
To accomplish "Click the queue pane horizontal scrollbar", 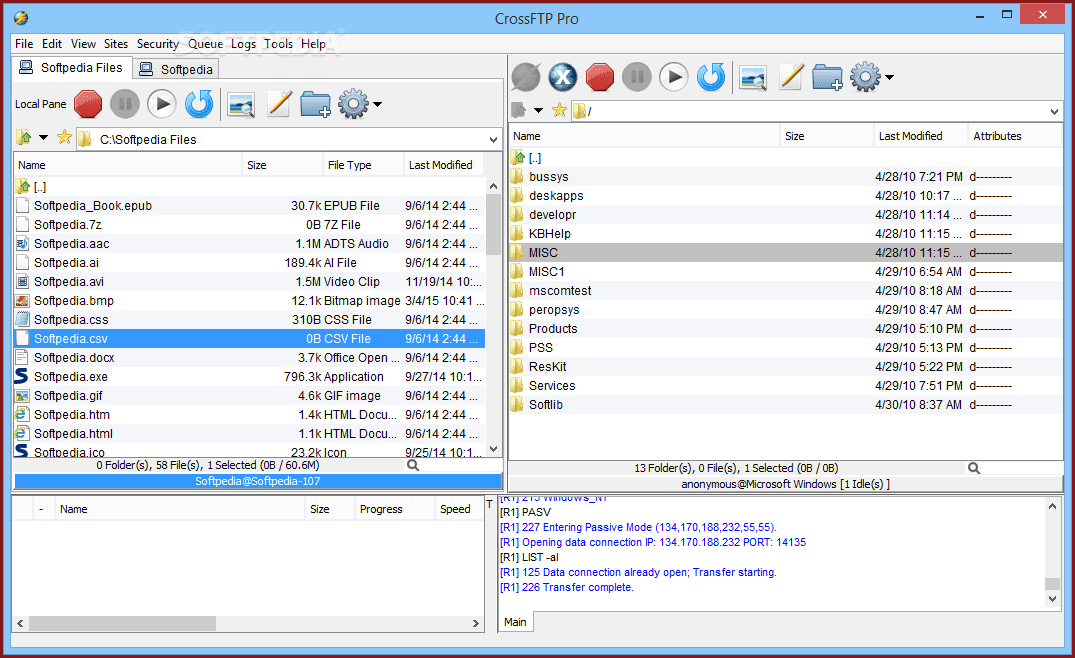I will tap(122, 623).
